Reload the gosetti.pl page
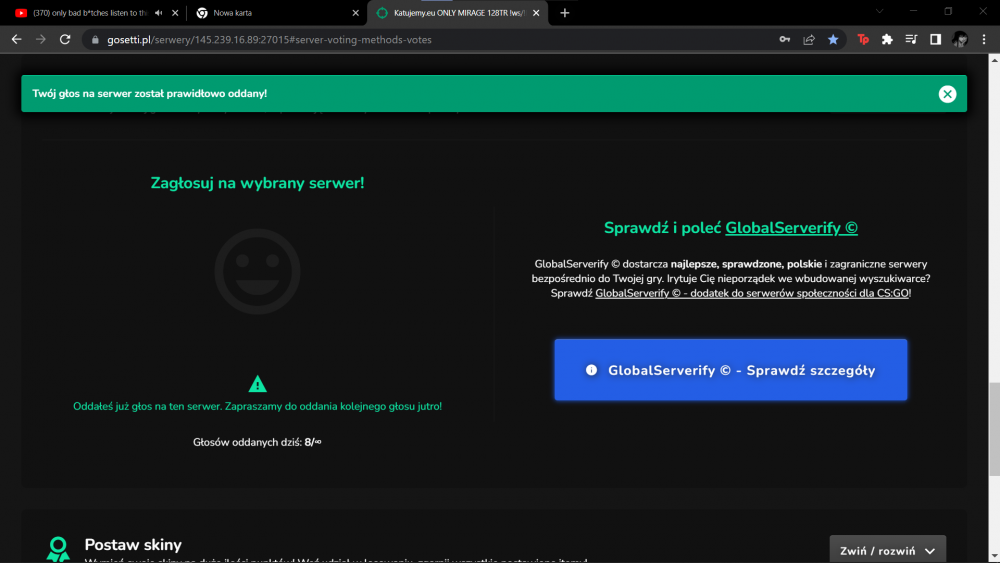This screenshot has height=563, width=1000. point(65,40)
